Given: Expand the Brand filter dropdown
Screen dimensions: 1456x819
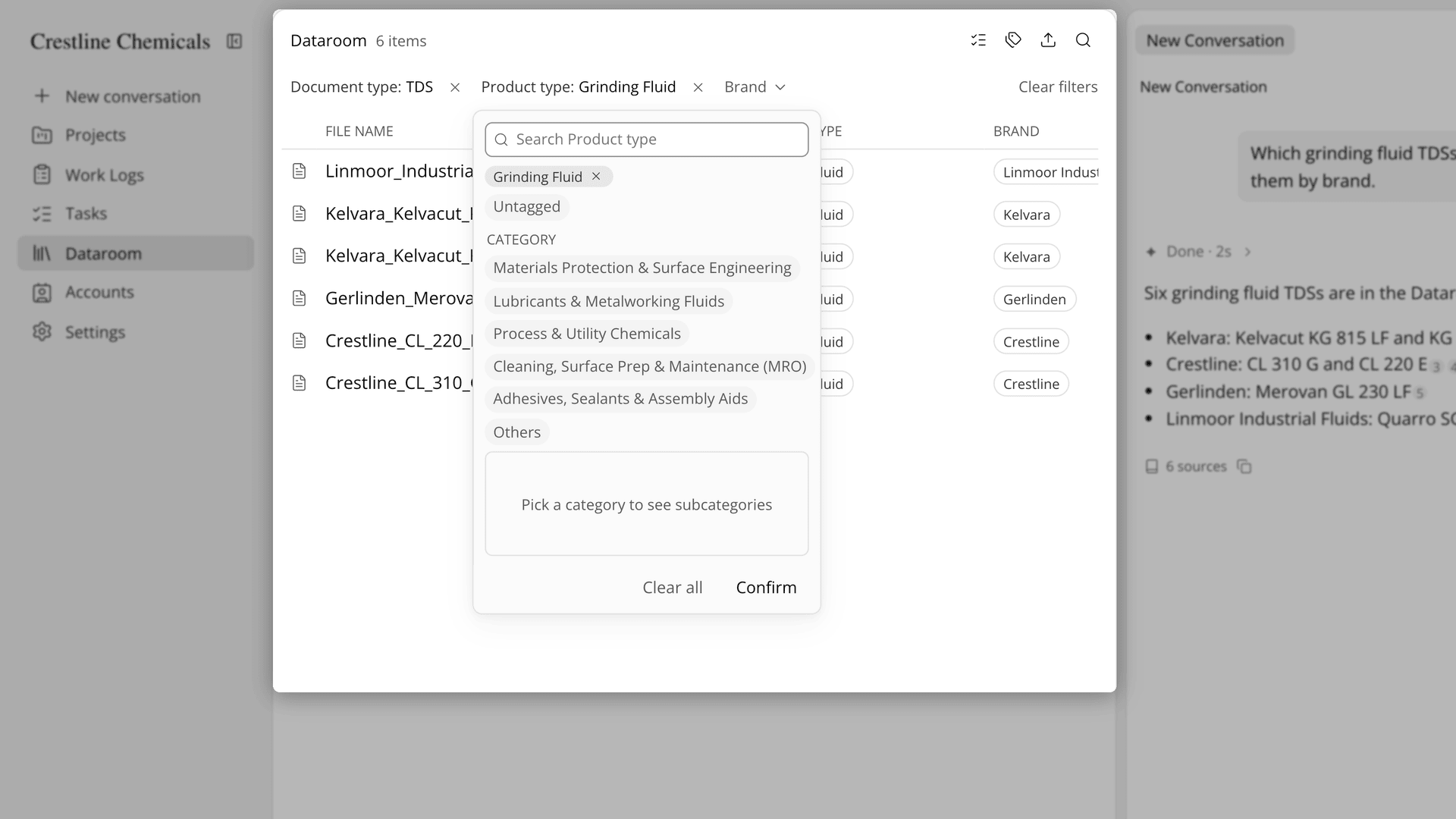Looking at the screenshot, I should point(755,87).
